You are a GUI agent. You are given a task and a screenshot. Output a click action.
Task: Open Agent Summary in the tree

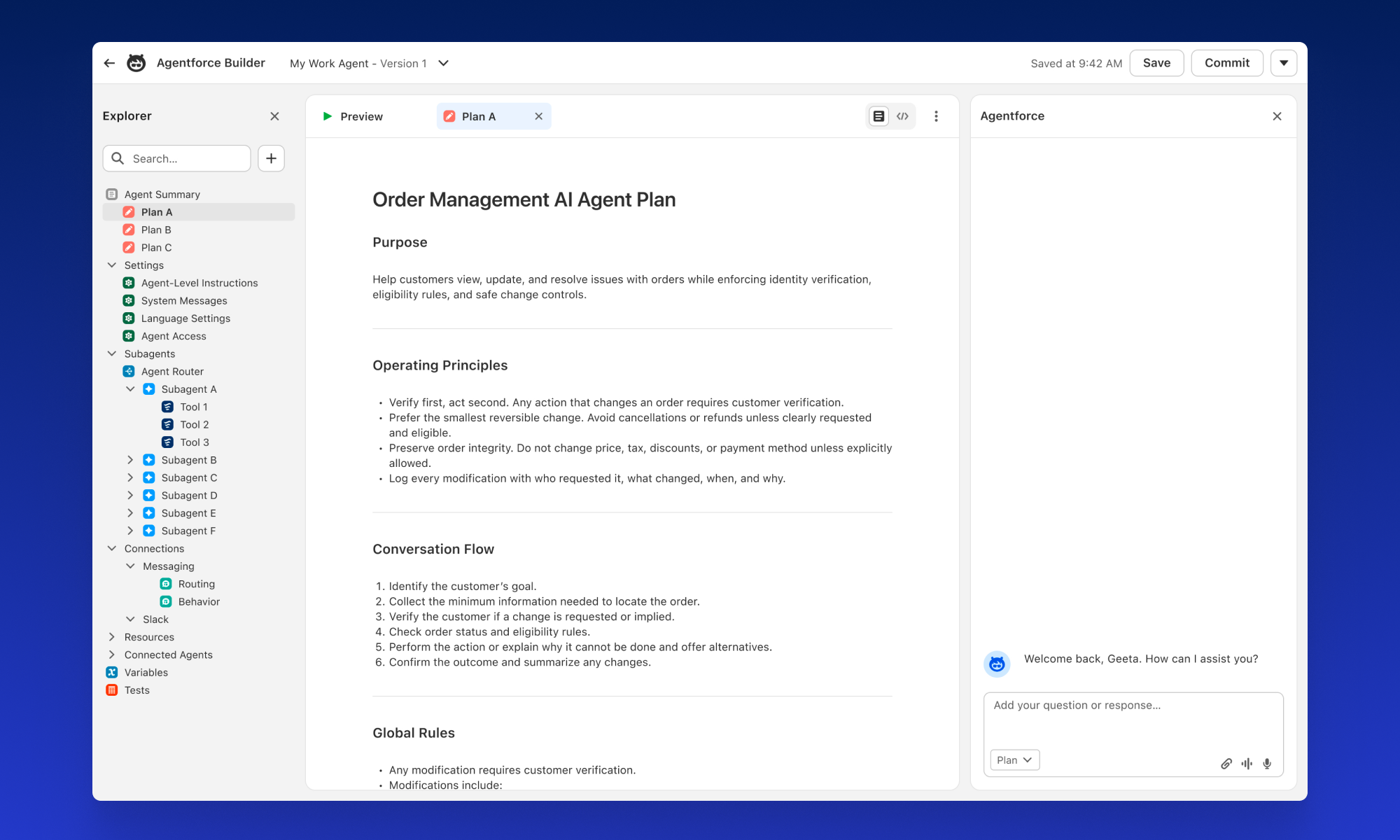[x=162, y=194]
